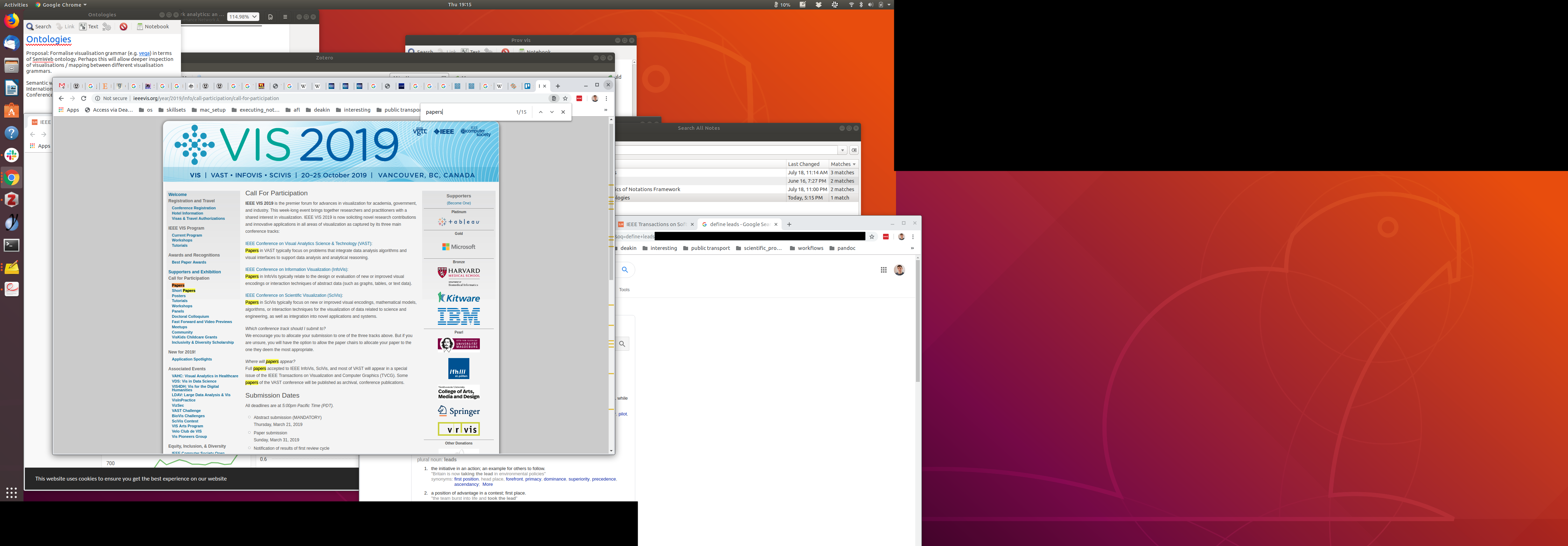Open Firefox from the Ubuntu dock
The width and height of the screenshot is (1568, 546).
click(x=12, y=21)
